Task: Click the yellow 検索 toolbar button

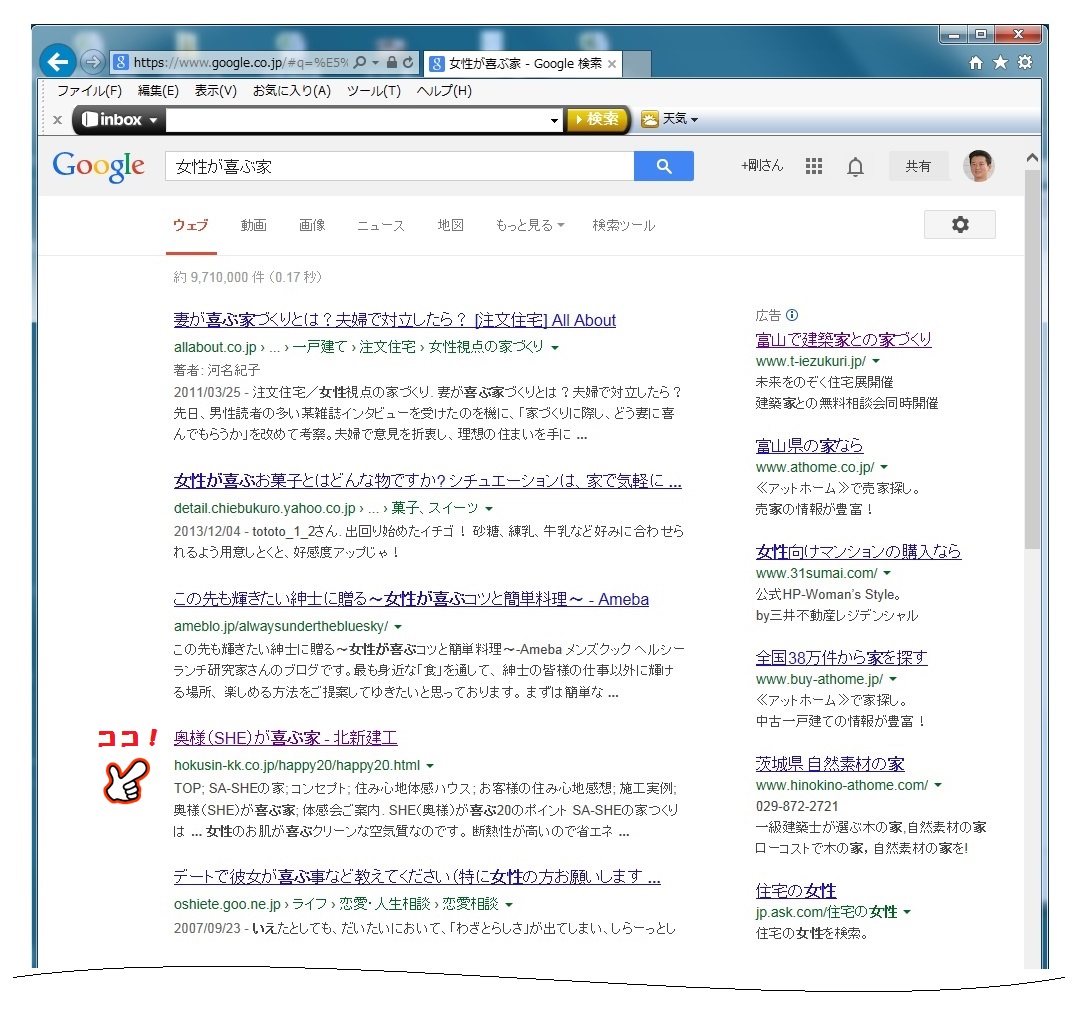Action: click(x=596, y=119)
